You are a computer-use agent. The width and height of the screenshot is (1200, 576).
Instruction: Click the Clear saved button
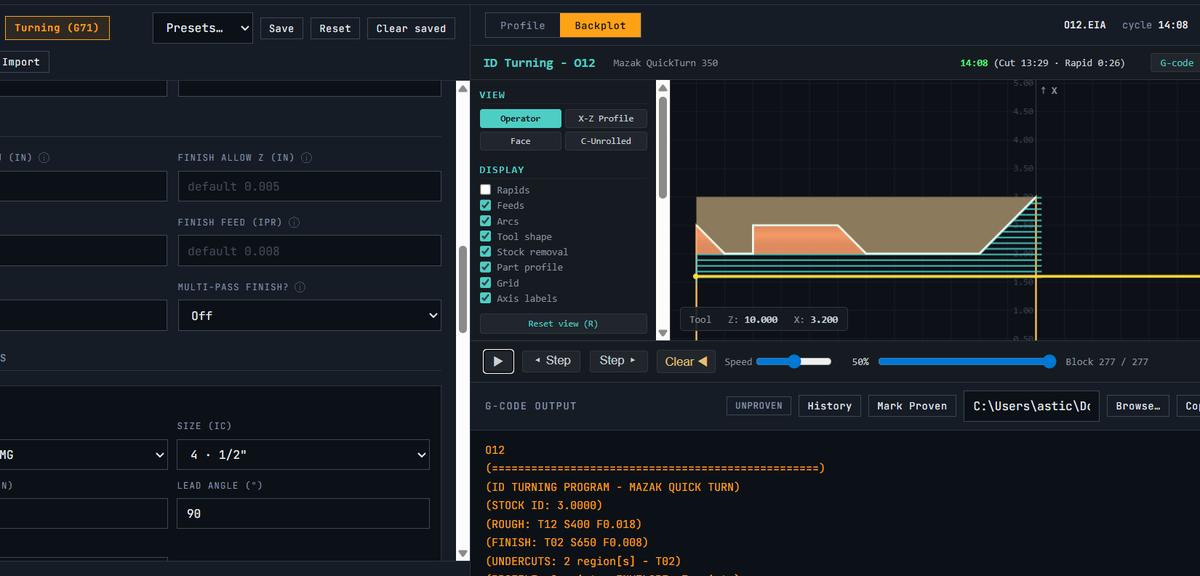click(x=411, y=28)
